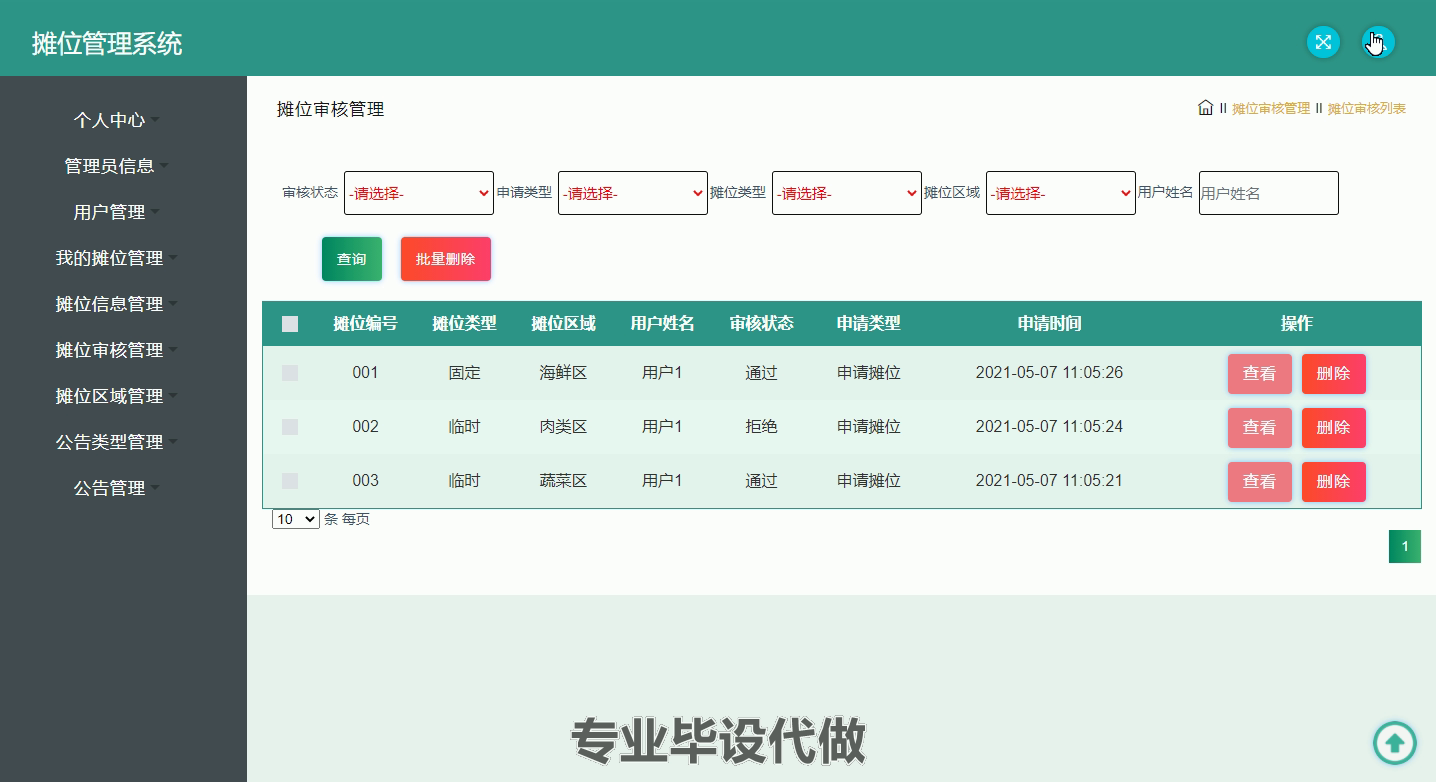Click the 摊位审核列表 breadcrumb link

pos(1367,108)
